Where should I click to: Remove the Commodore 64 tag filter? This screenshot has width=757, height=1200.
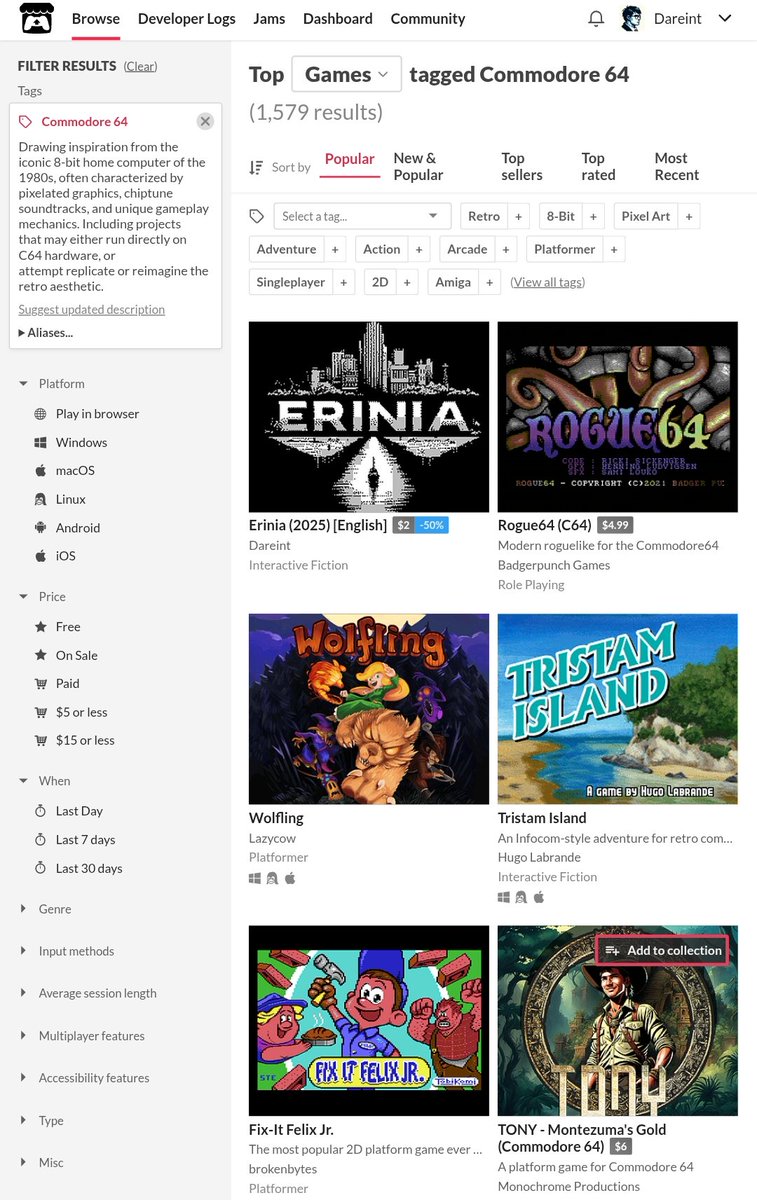click(x=205, y=121)
